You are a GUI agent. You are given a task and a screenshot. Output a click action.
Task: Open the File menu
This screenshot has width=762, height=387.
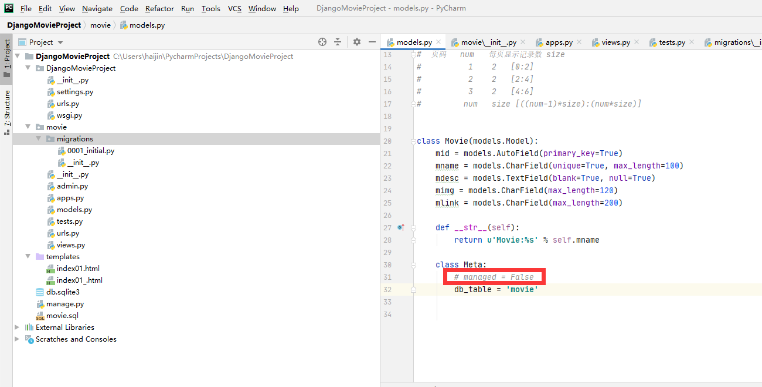[26, 9]
